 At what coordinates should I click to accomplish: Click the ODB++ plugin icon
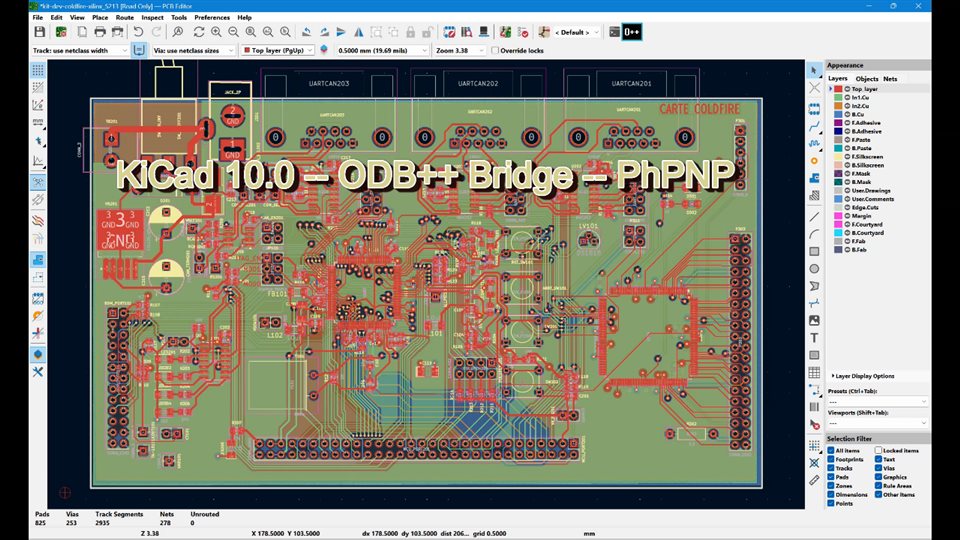[632, 32]
